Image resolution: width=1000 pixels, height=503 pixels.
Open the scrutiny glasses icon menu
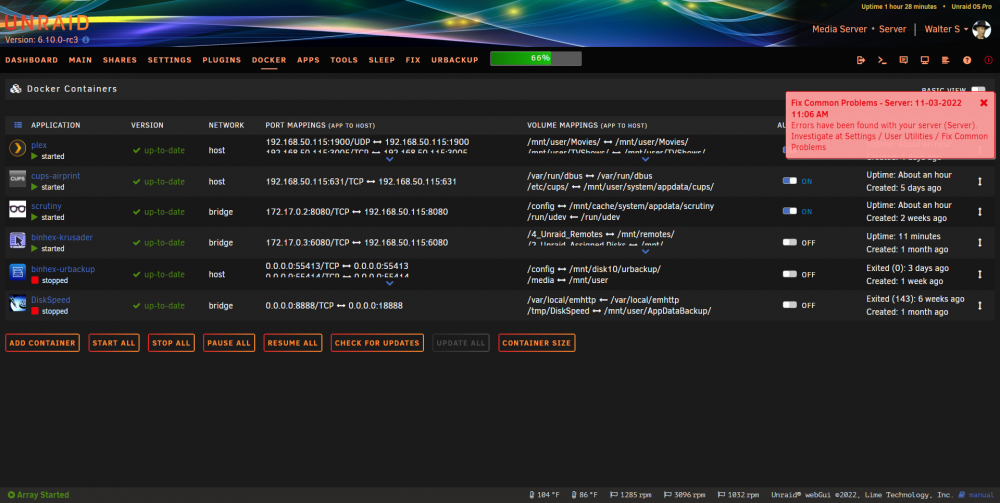point(17,209)
